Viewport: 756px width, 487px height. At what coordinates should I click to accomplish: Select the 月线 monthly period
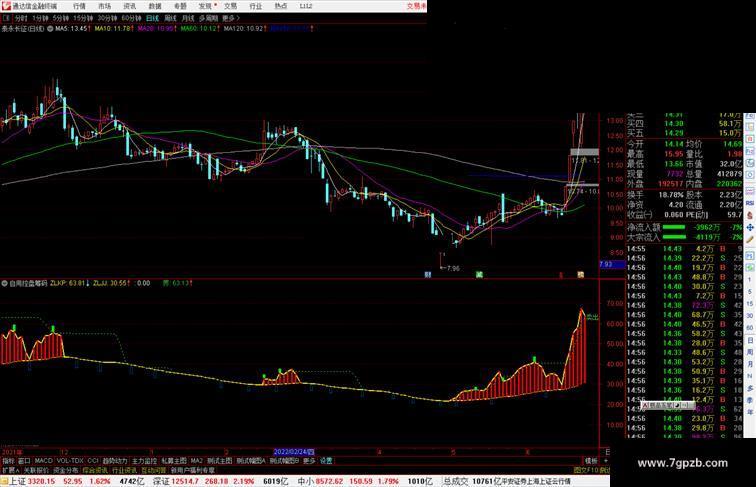(x=188, y=18)
